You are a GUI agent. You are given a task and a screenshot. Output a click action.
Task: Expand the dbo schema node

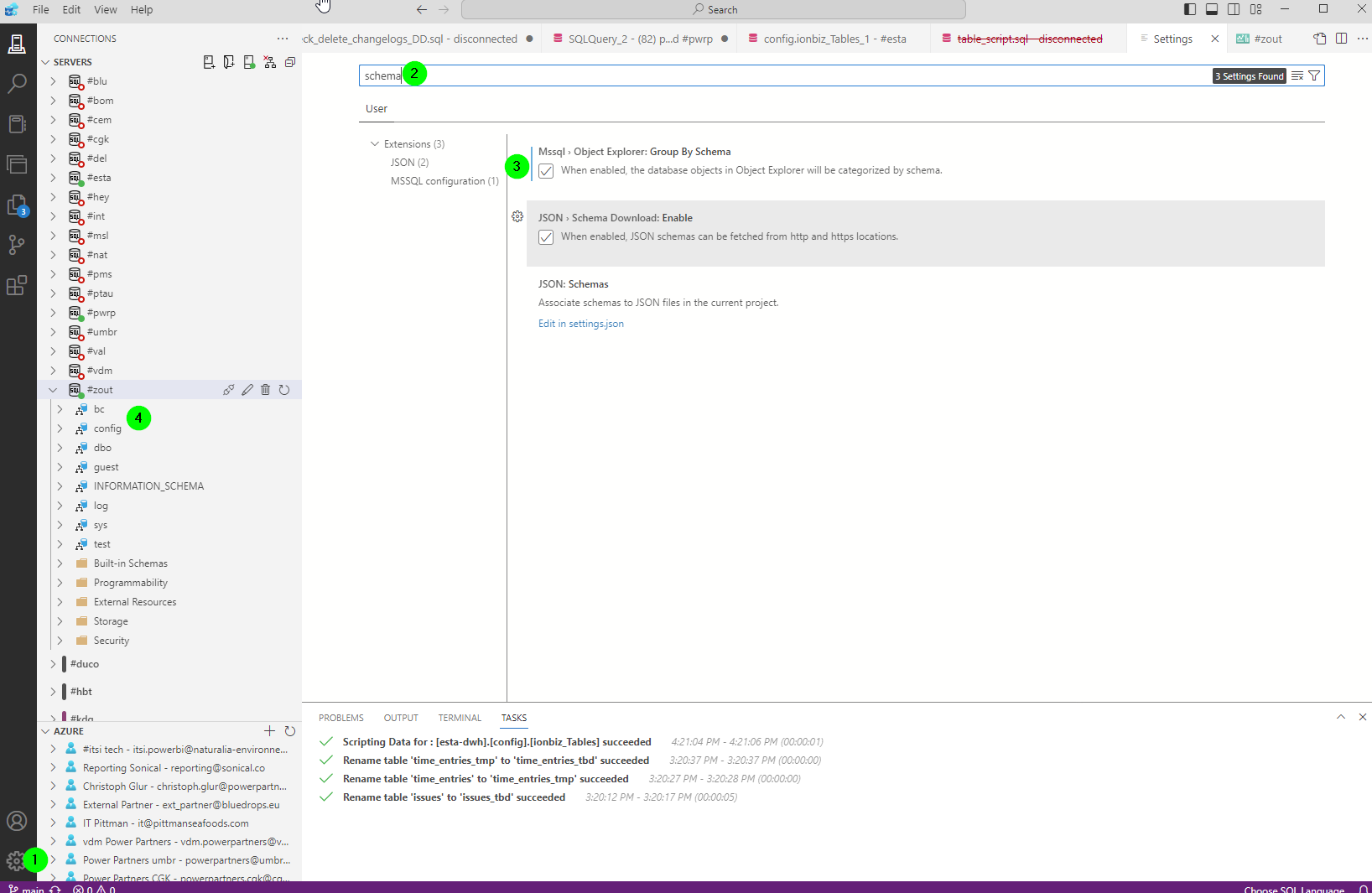[x=60, y=448]
